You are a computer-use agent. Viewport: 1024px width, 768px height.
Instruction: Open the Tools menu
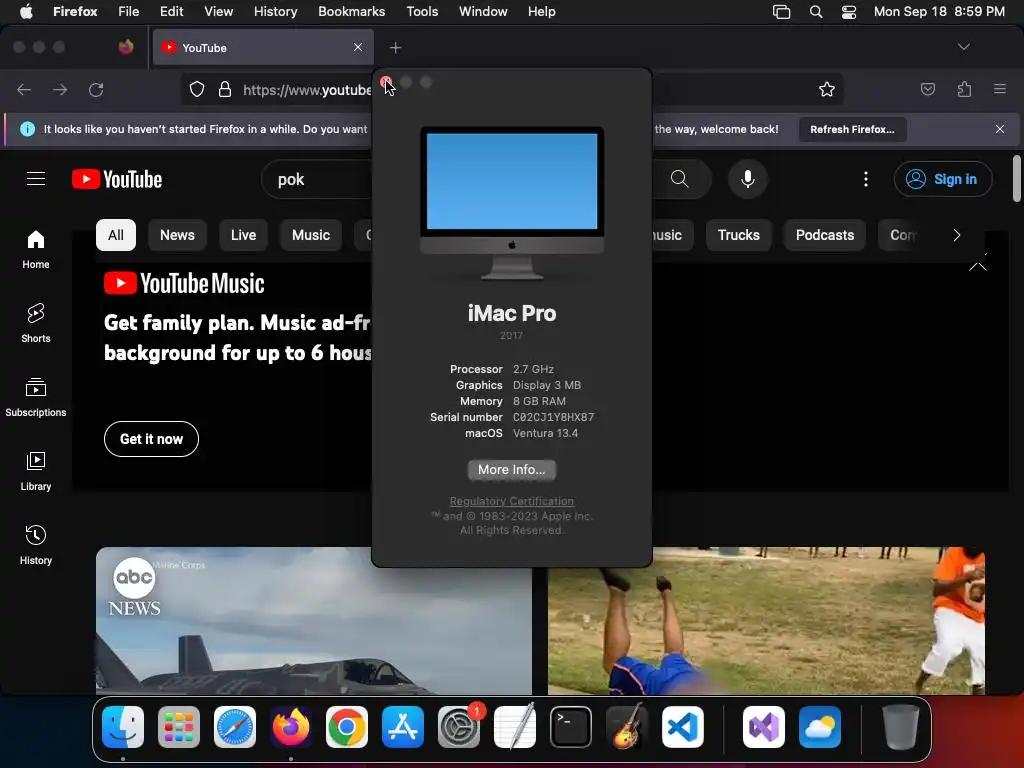pos(422,12)
